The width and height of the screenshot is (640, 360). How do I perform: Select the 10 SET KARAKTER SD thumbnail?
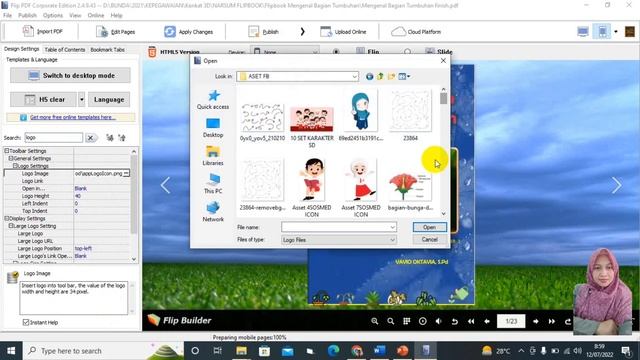click(x=312, y=124)
